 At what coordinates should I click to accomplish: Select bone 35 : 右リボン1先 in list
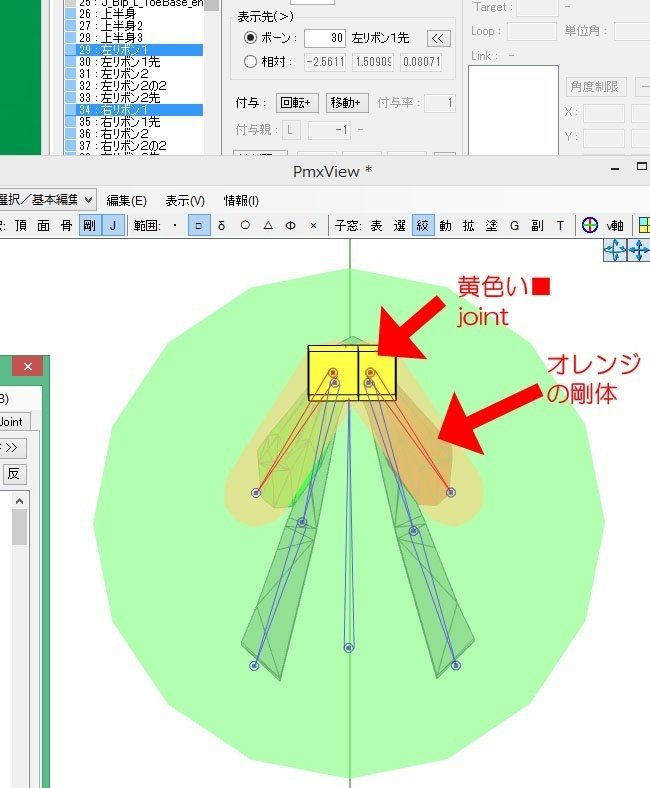point(134,122)
